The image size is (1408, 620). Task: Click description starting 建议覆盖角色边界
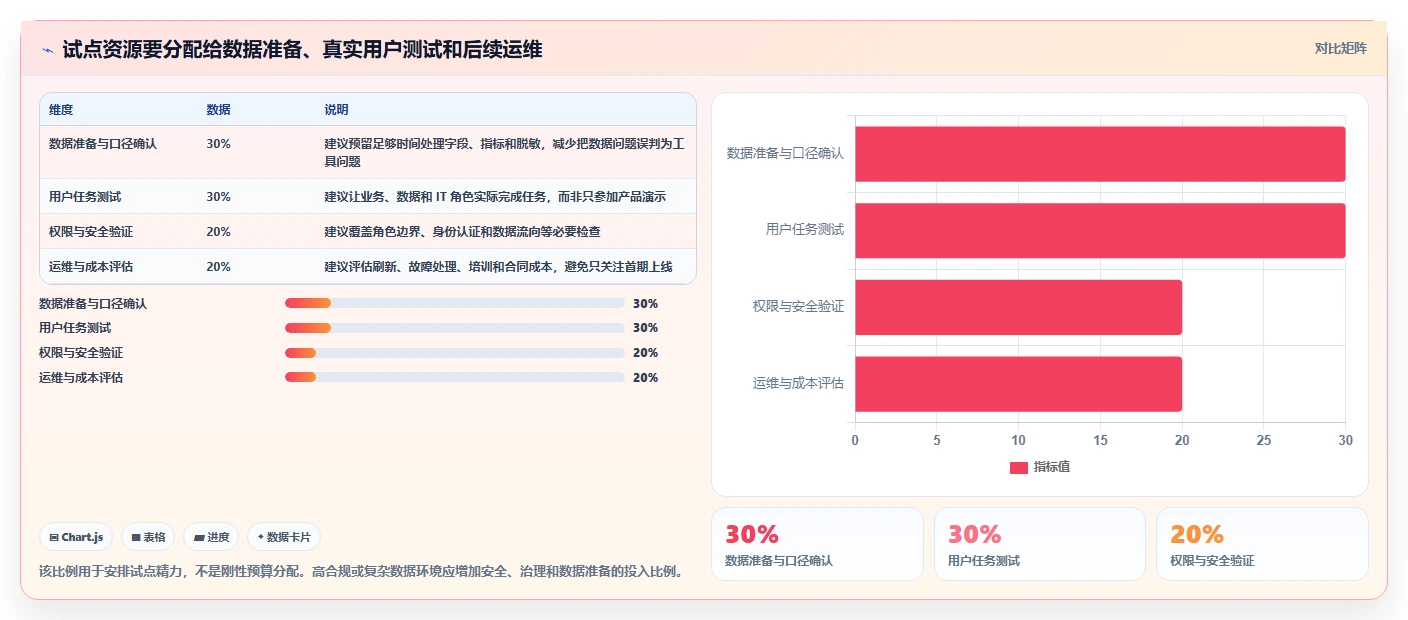point(462,232)
